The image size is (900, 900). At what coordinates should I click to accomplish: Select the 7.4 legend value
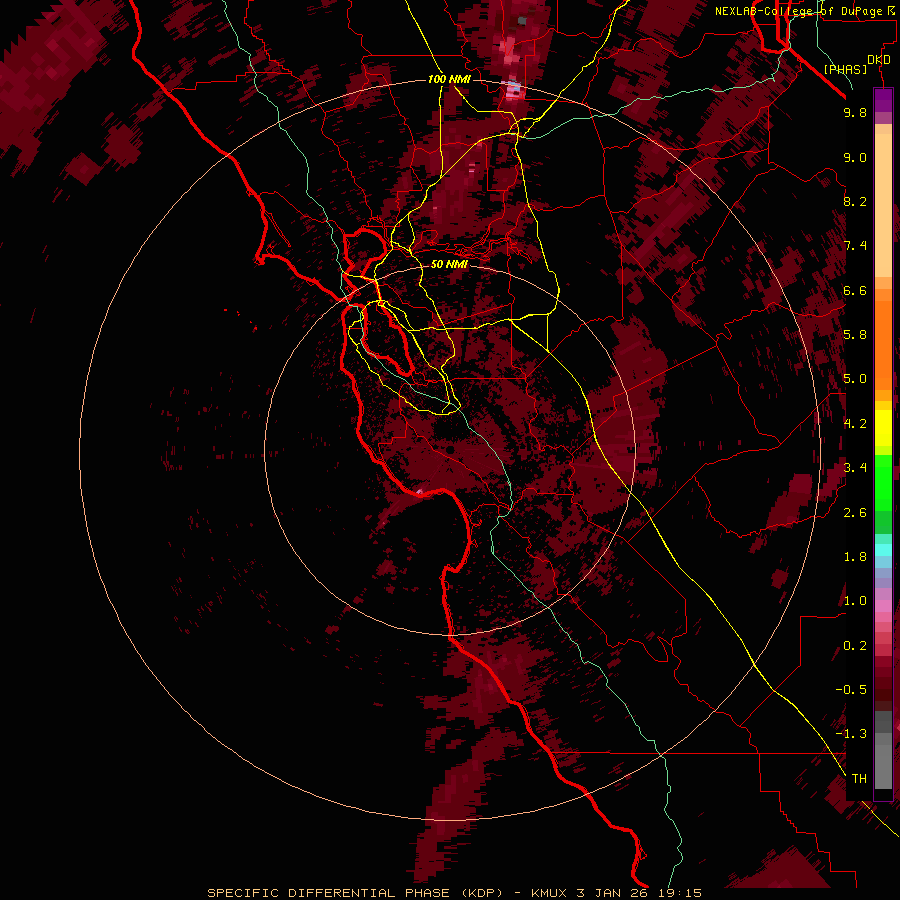855,246
